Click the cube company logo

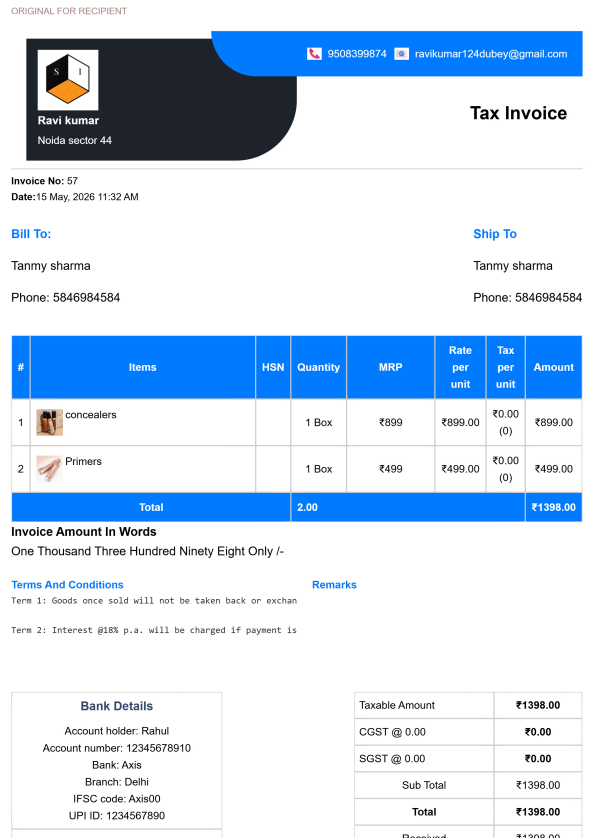tap(68, 80)
